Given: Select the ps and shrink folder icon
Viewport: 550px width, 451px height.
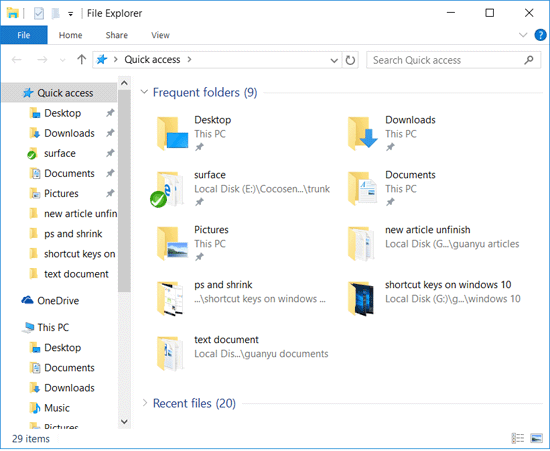Looking at the screenshot, I should pyautogui.click(x=170, y=299).
